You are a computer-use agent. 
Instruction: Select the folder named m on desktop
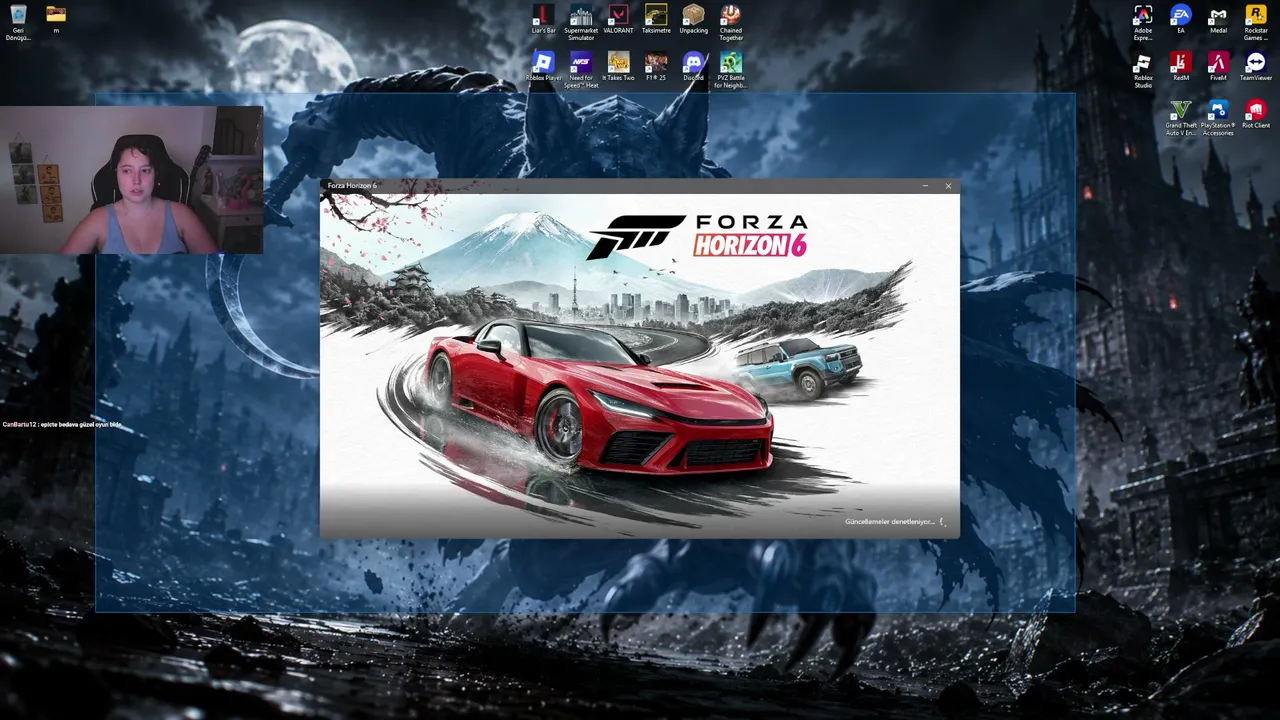click(x=56, y=19)
